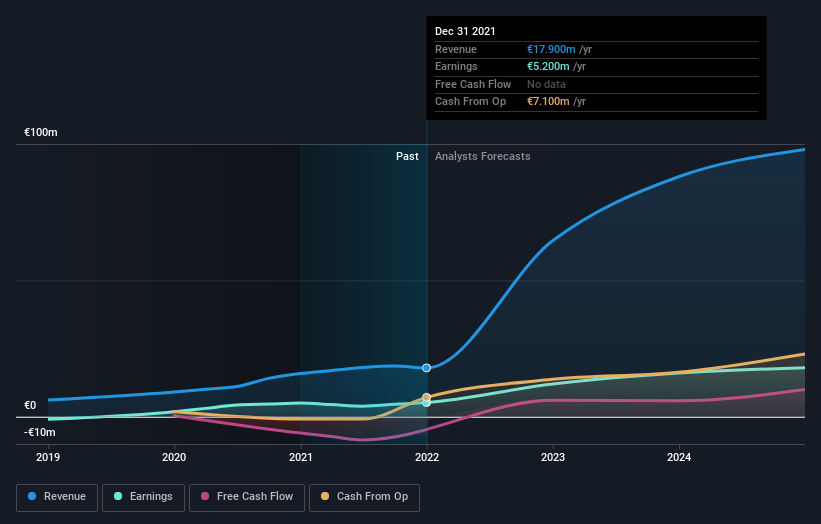Click the 2022 x-axis label
This screenshot has height=524, width=821.
427,458
